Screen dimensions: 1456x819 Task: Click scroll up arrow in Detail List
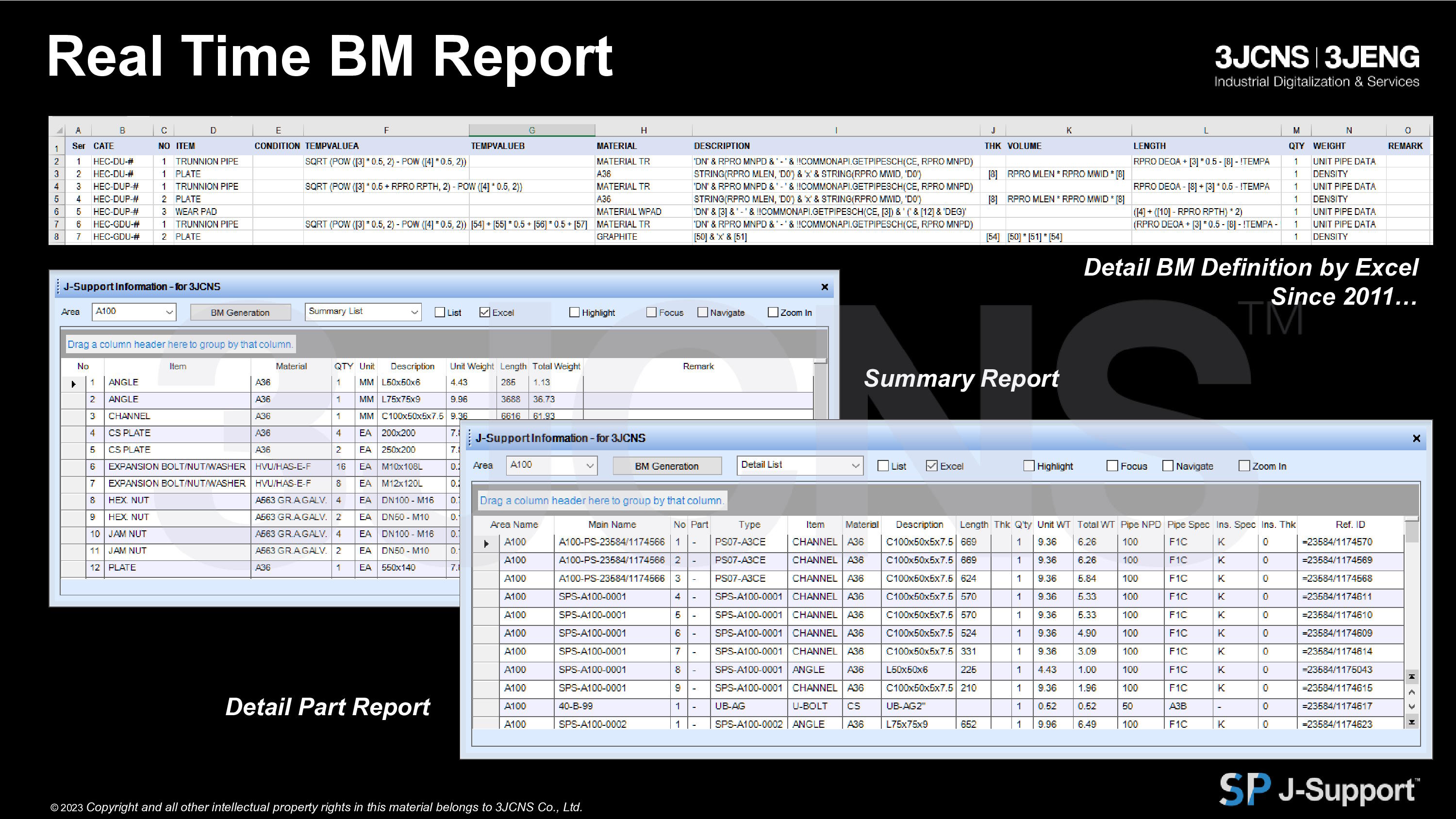coord(1412,692)
